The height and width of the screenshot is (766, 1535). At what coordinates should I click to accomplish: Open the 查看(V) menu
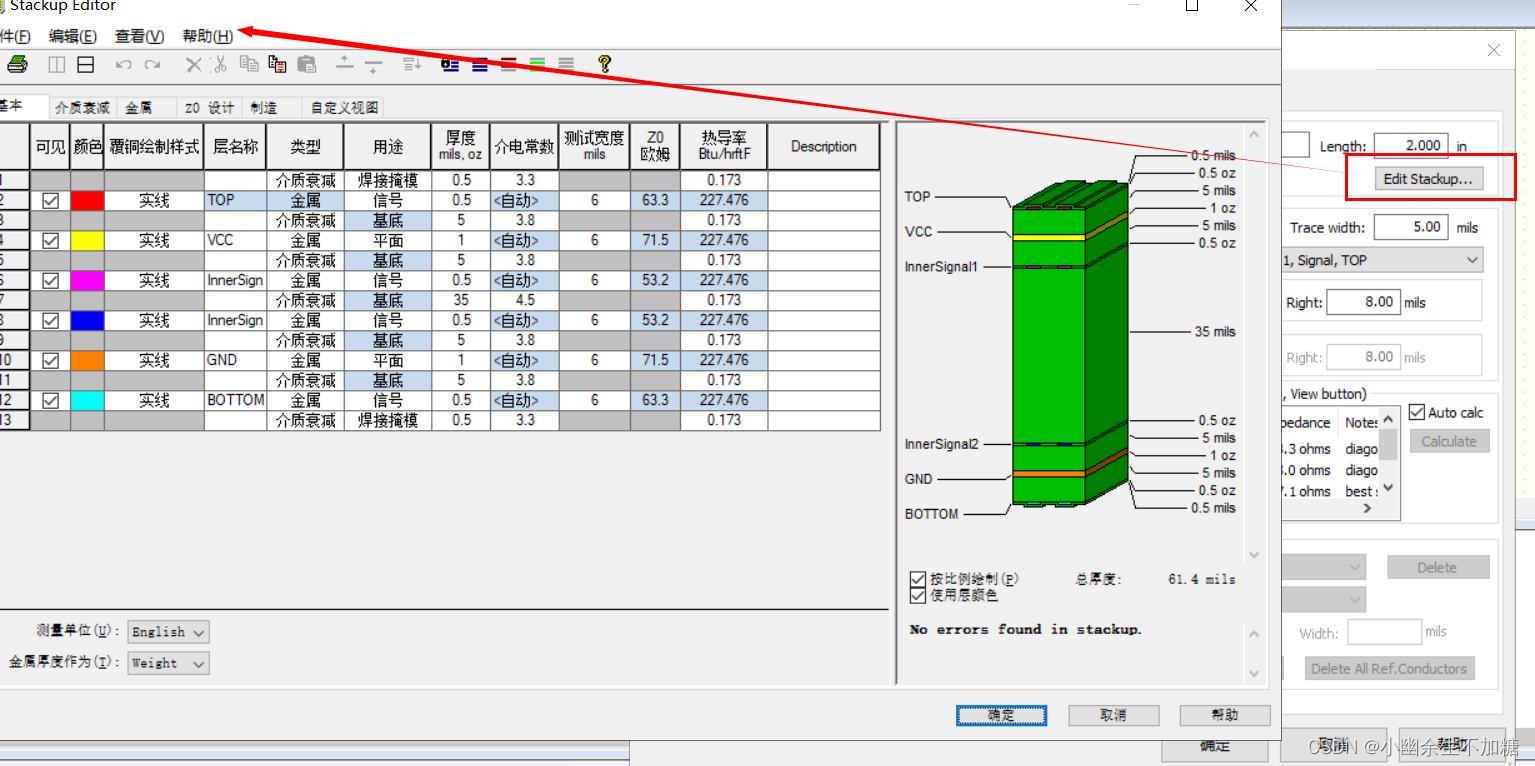[139, 36]
